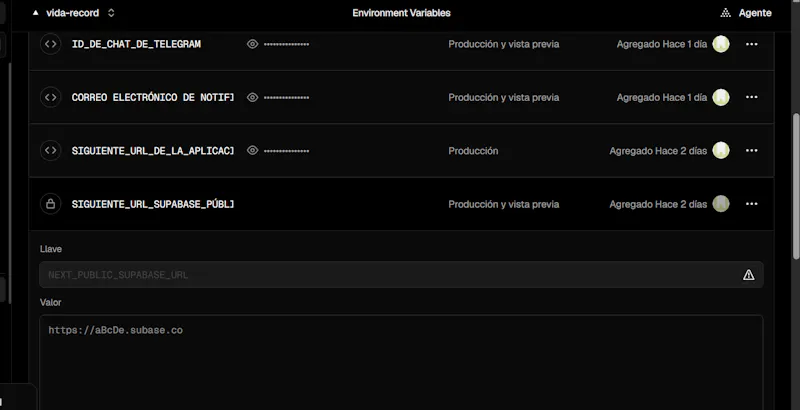
Task: Open more options for ID_DE_CHAT_DE_TELEGRAM row
Action: [752, 44]
